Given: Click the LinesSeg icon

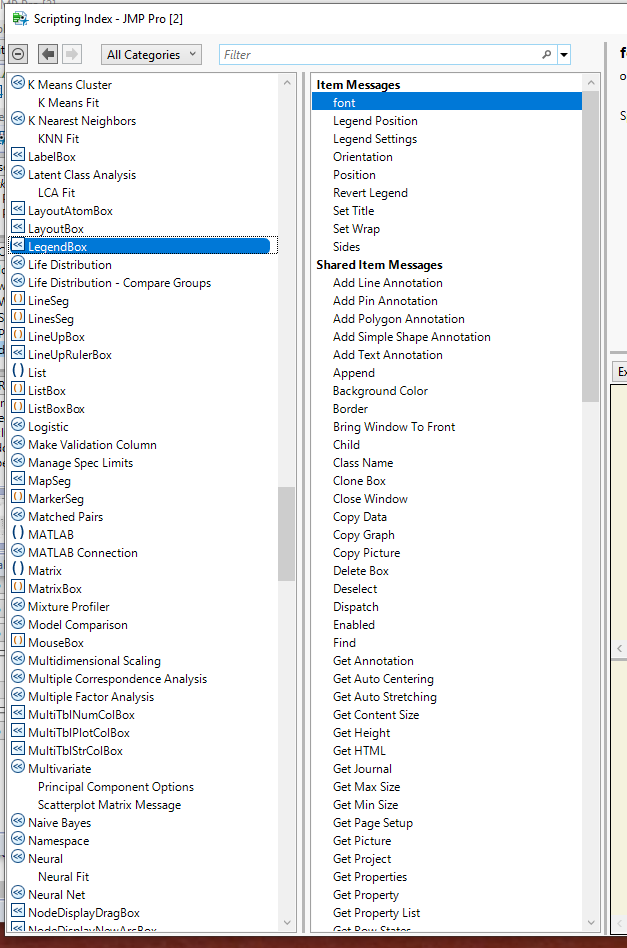Looking at the screenshot, I should (18, 318).
